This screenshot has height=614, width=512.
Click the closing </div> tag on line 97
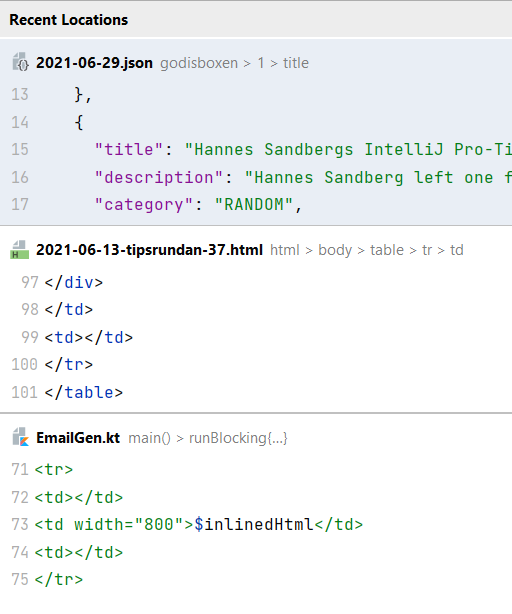tap(74, 282)
